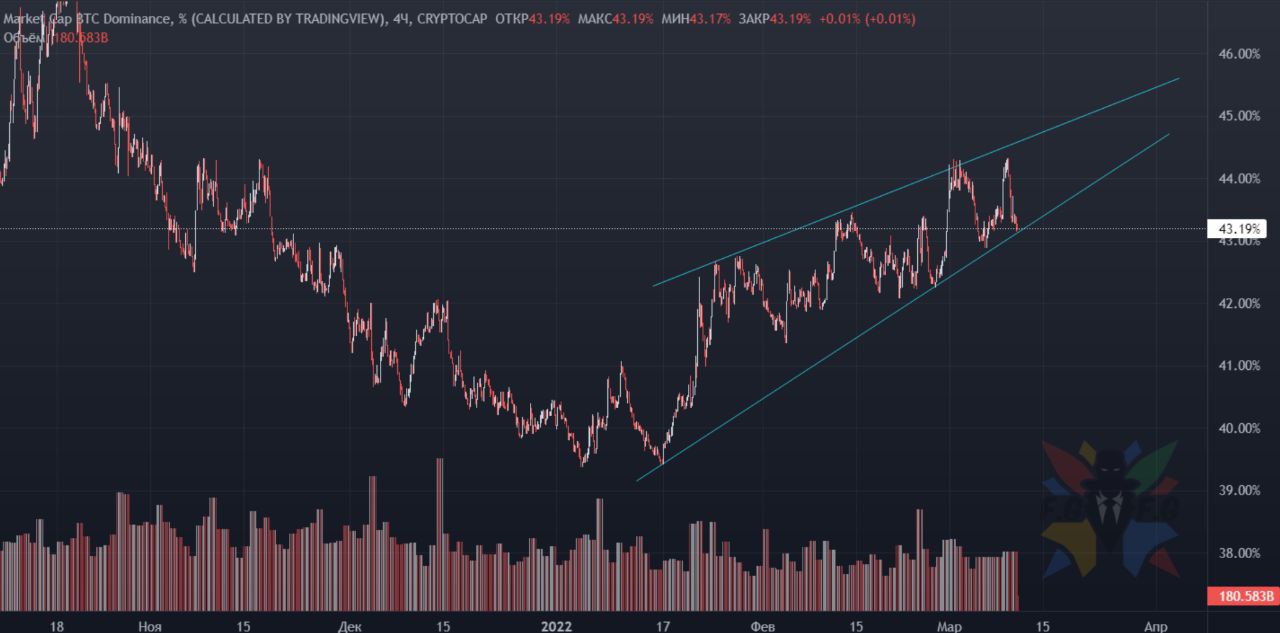Image resolution: width=1280 pixels, height=633 pixels.
Task: Click the 44.00% price axis label
Action: point(1241,179)
